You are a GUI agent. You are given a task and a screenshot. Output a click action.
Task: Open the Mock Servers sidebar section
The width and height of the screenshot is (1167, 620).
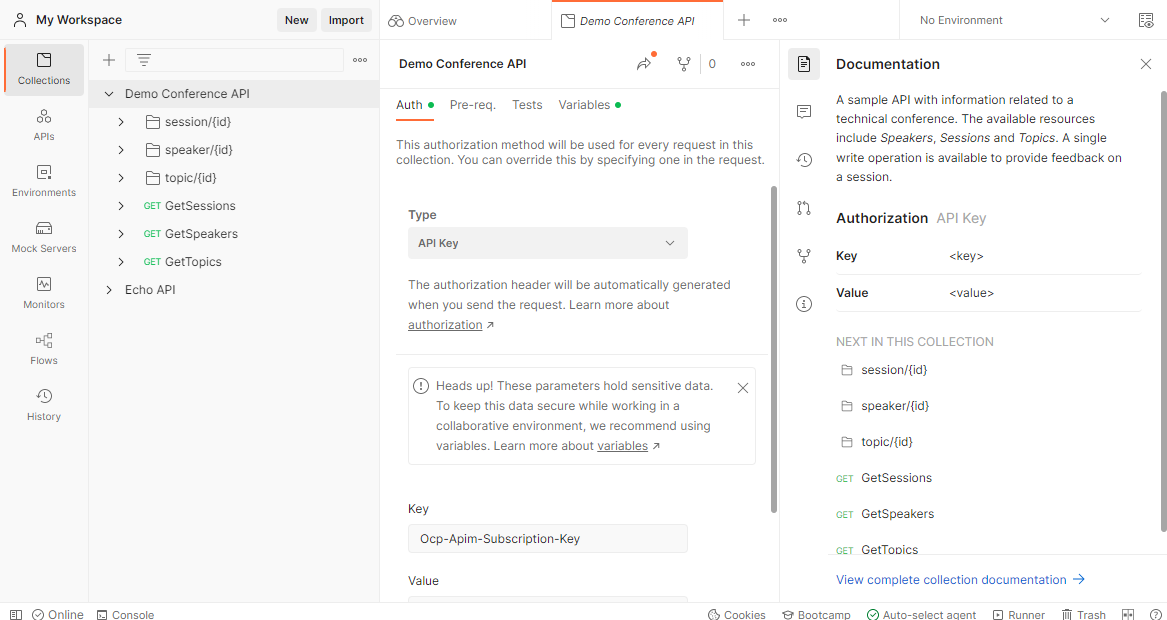[x=44, y=237]
